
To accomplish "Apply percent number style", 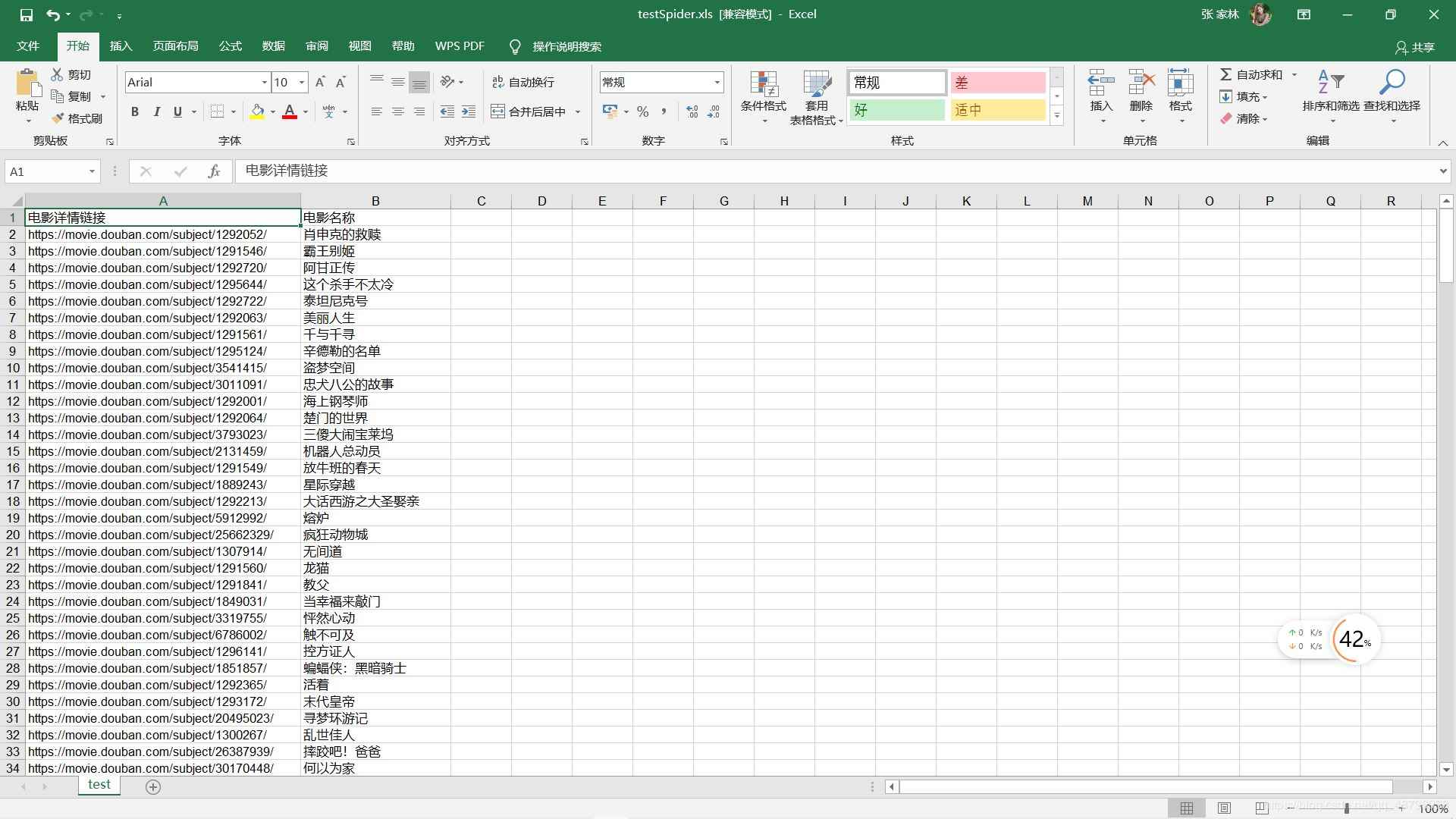I will [x=642, y=111].
